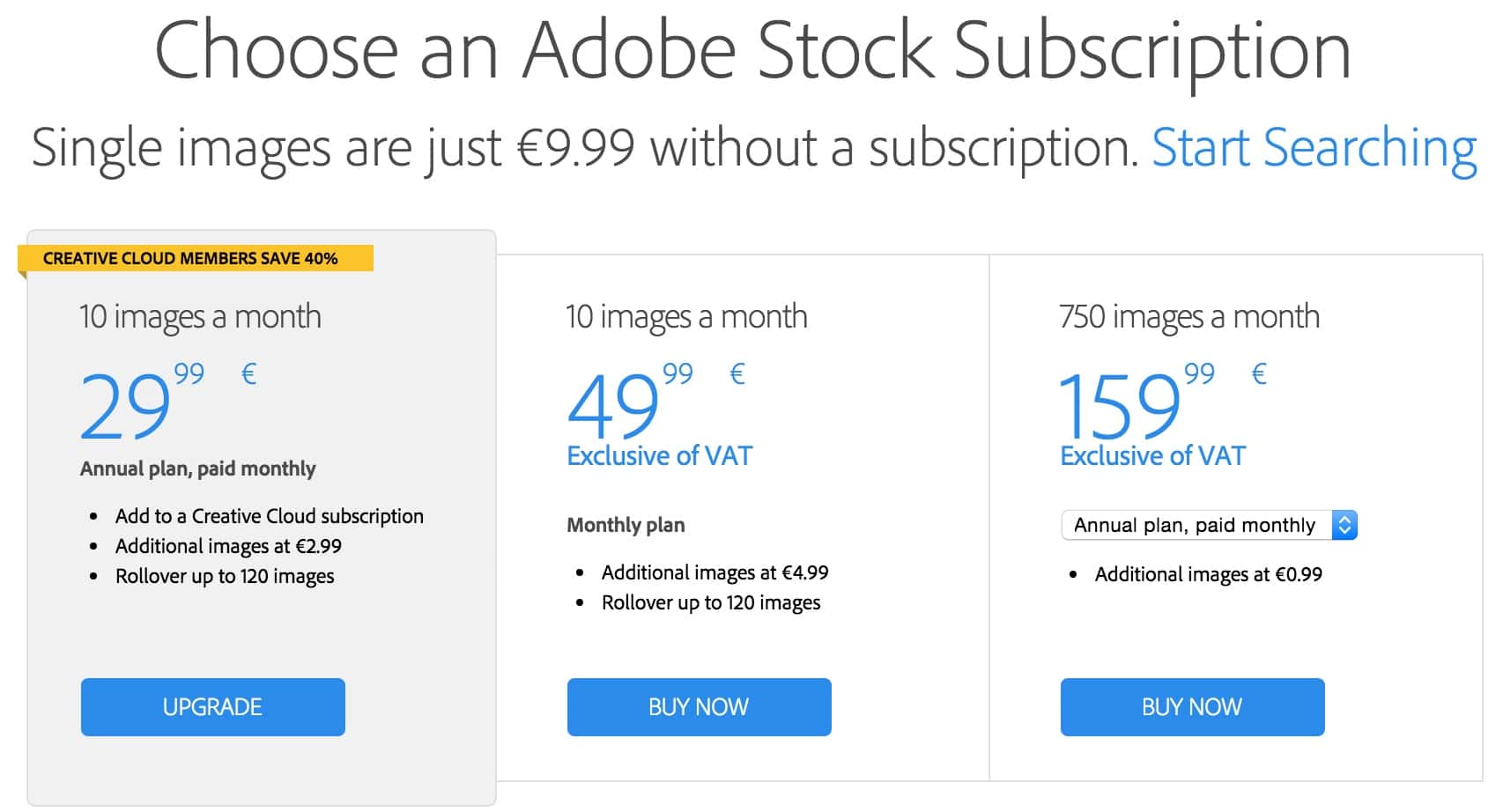Image resolution: width=1503 pixels, height=812 pixels.
Task: Click the Monthly plan label
Action: point(626,525)
